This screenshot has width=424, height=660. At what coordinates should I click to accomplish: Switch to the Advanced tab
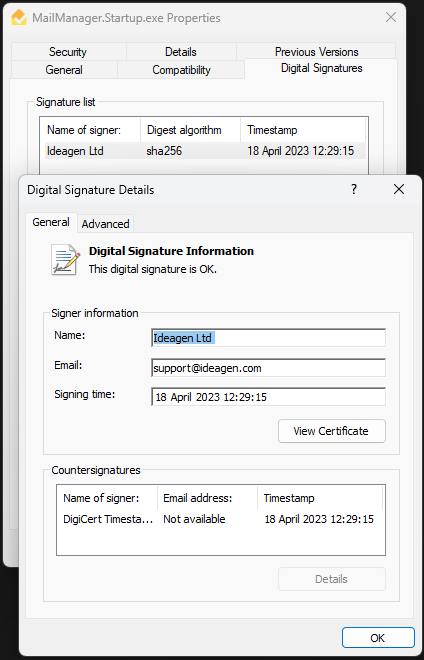pyautogui.click(x=105, y=224)
